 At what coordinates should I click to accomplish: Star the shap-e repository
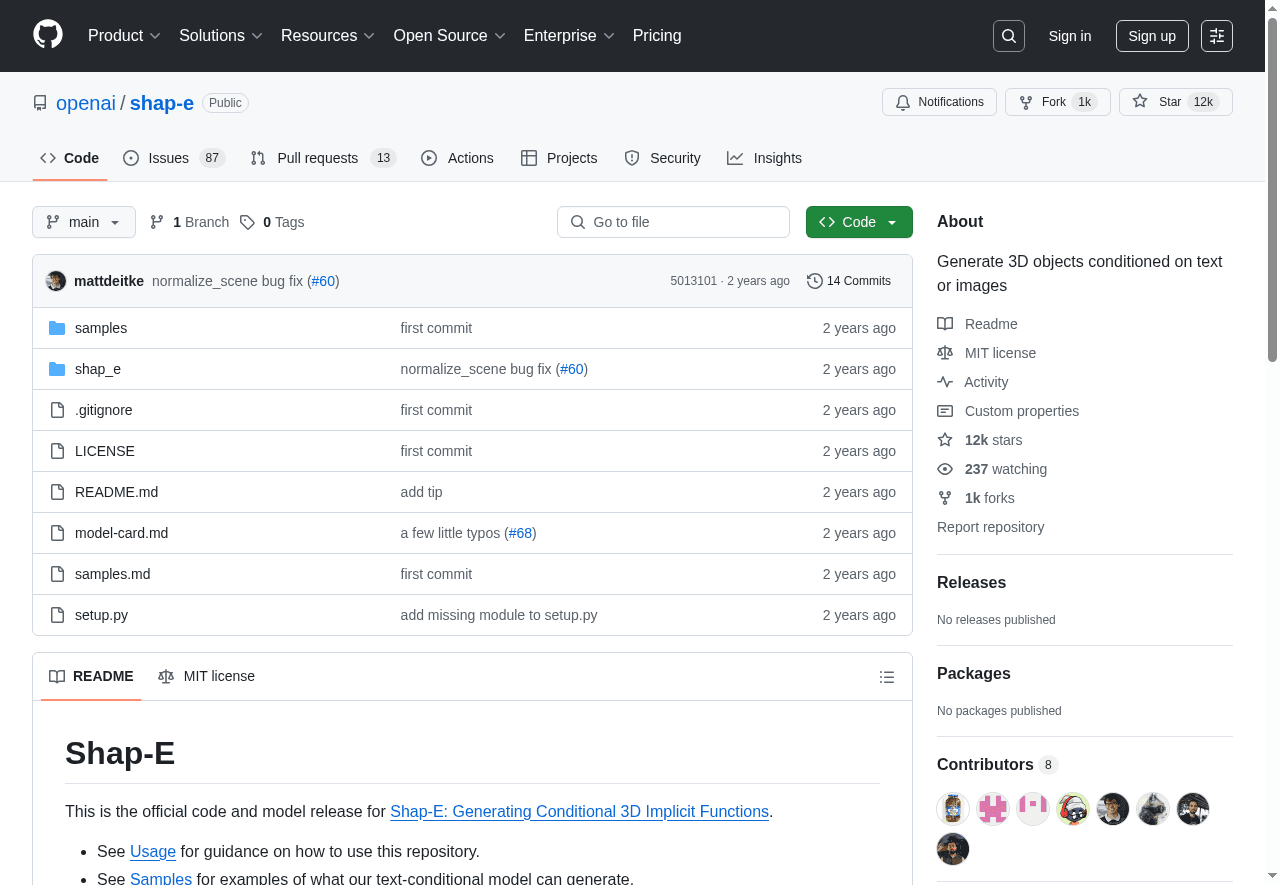1160,102
